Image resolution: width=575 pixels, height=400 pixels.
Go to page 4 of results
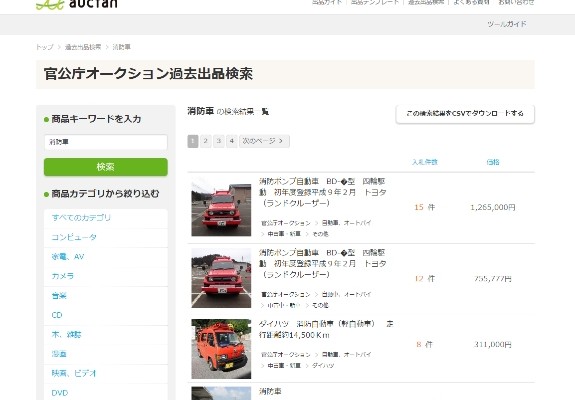[232, 141]
